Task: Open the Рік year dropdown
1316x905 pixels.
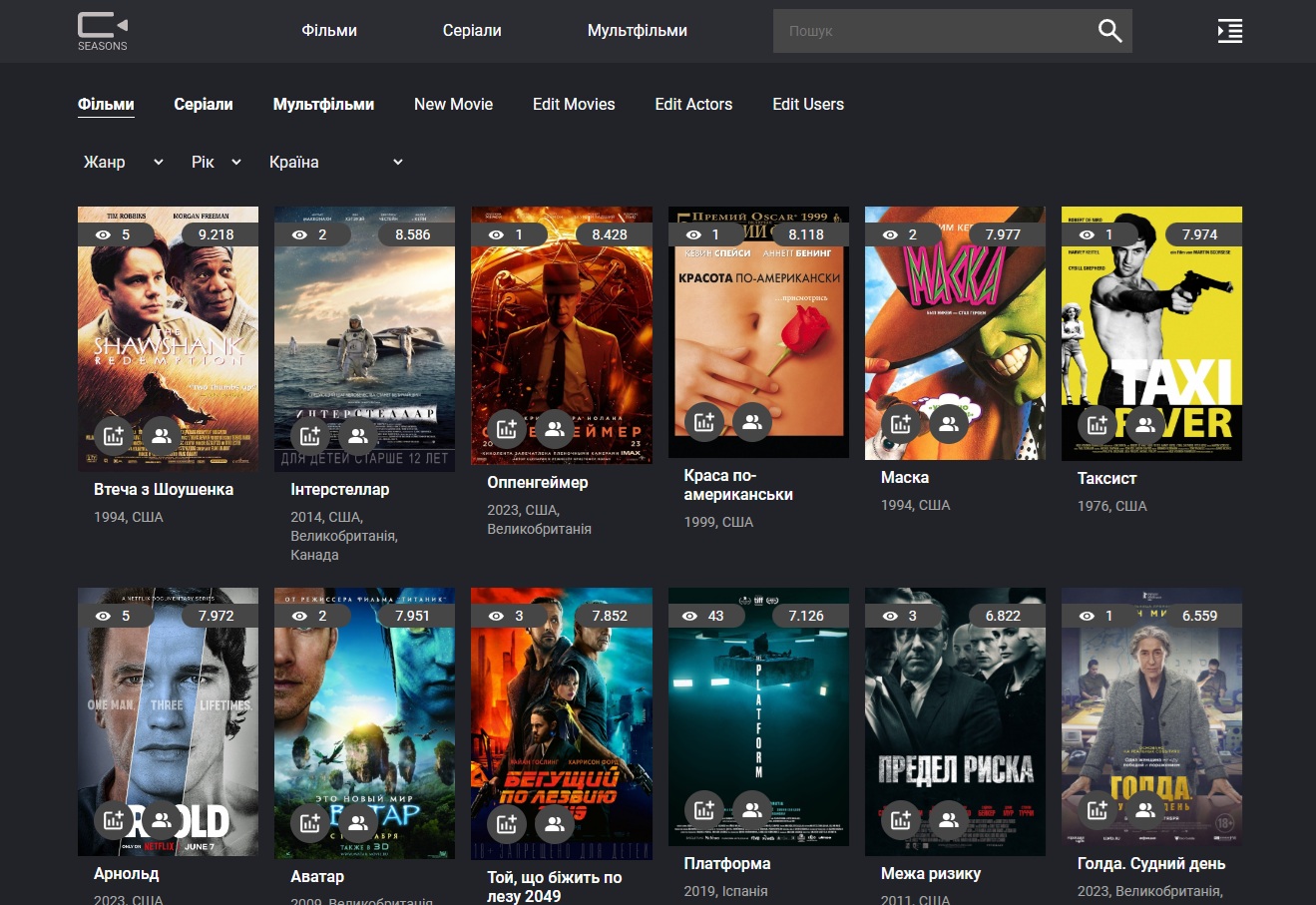Action: tap(216, 162)
